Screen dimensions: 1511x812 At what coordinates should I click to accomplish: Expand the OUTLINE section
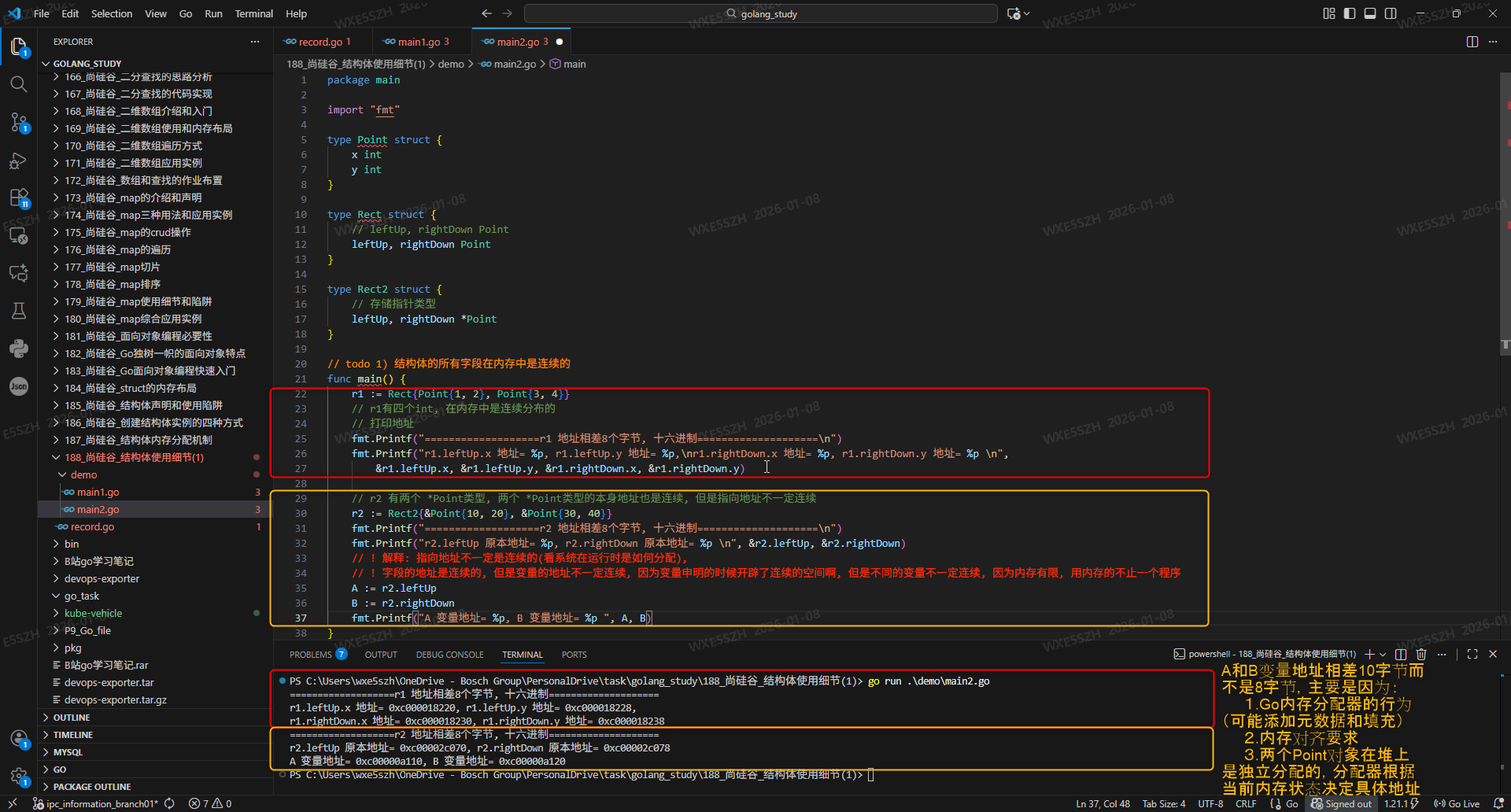click(154, 718)
